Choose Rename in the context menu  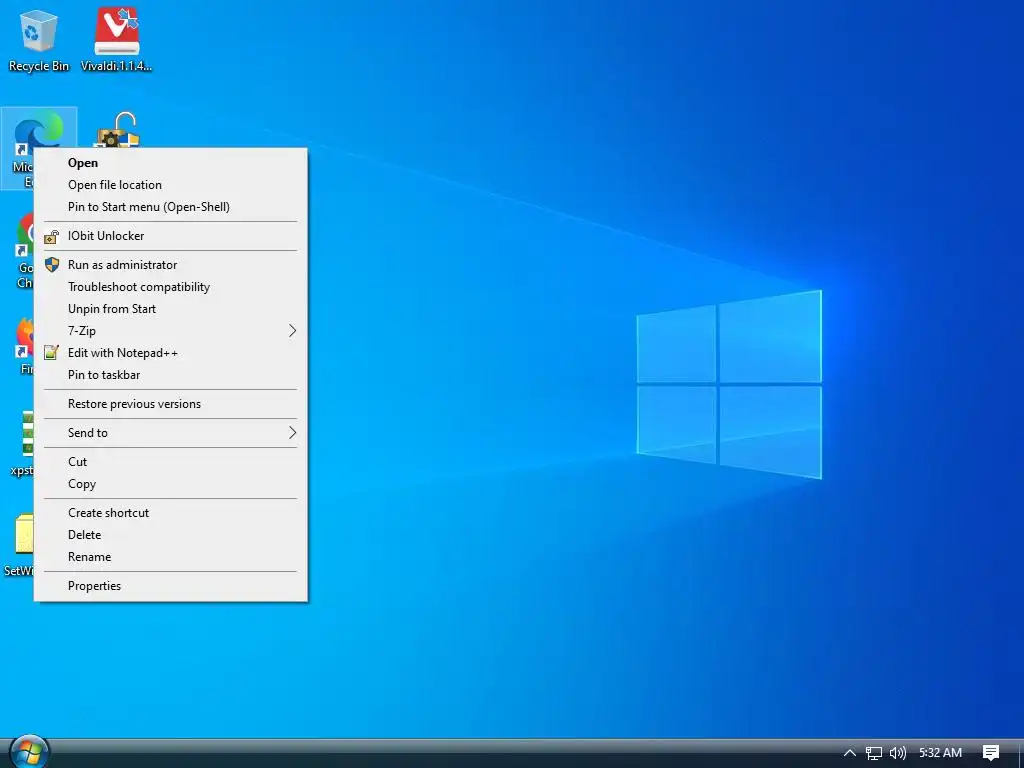[170, 557]
